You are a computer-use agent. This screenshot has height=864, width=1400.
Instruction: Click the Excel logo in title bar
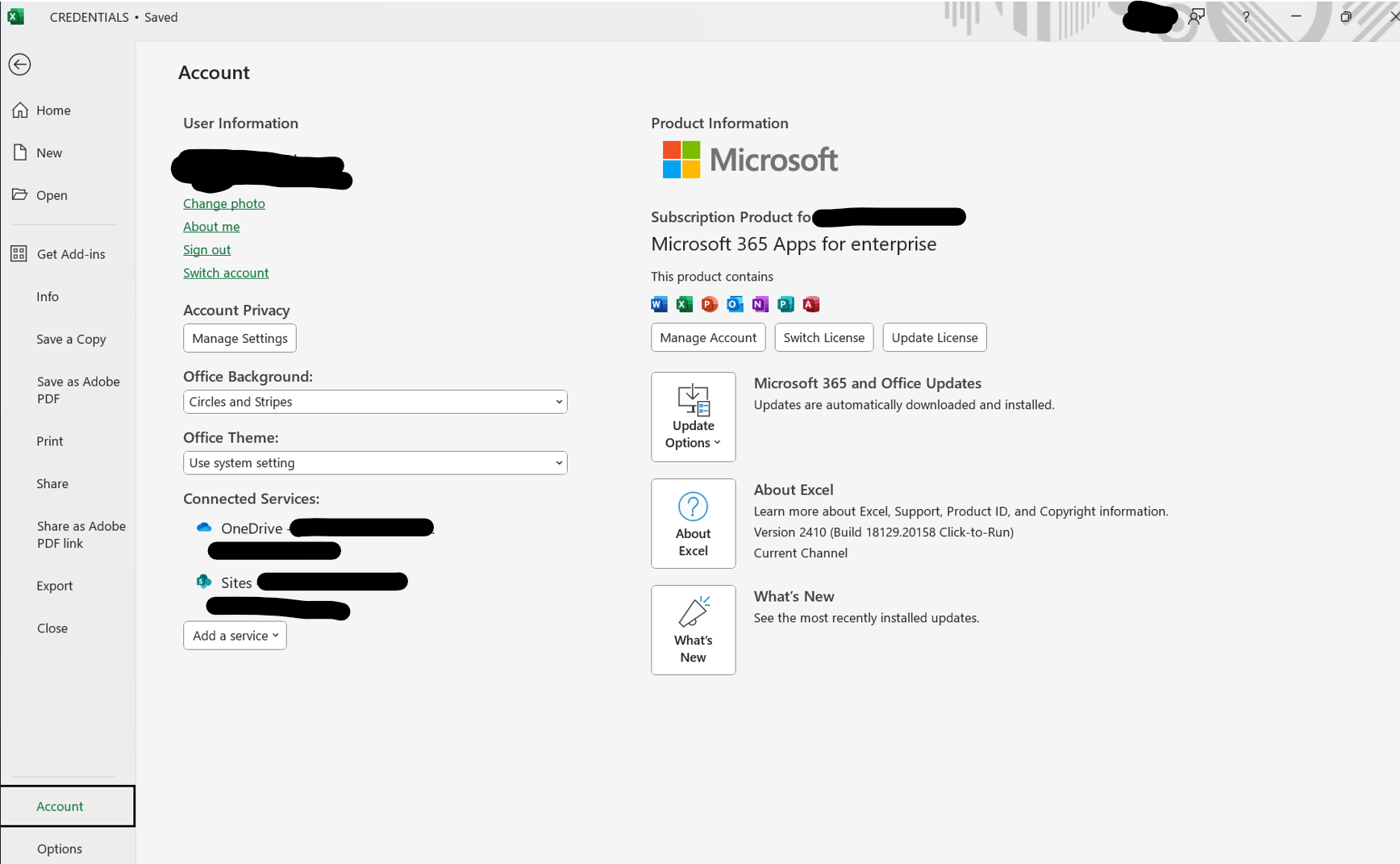click(x=15, y=16)
